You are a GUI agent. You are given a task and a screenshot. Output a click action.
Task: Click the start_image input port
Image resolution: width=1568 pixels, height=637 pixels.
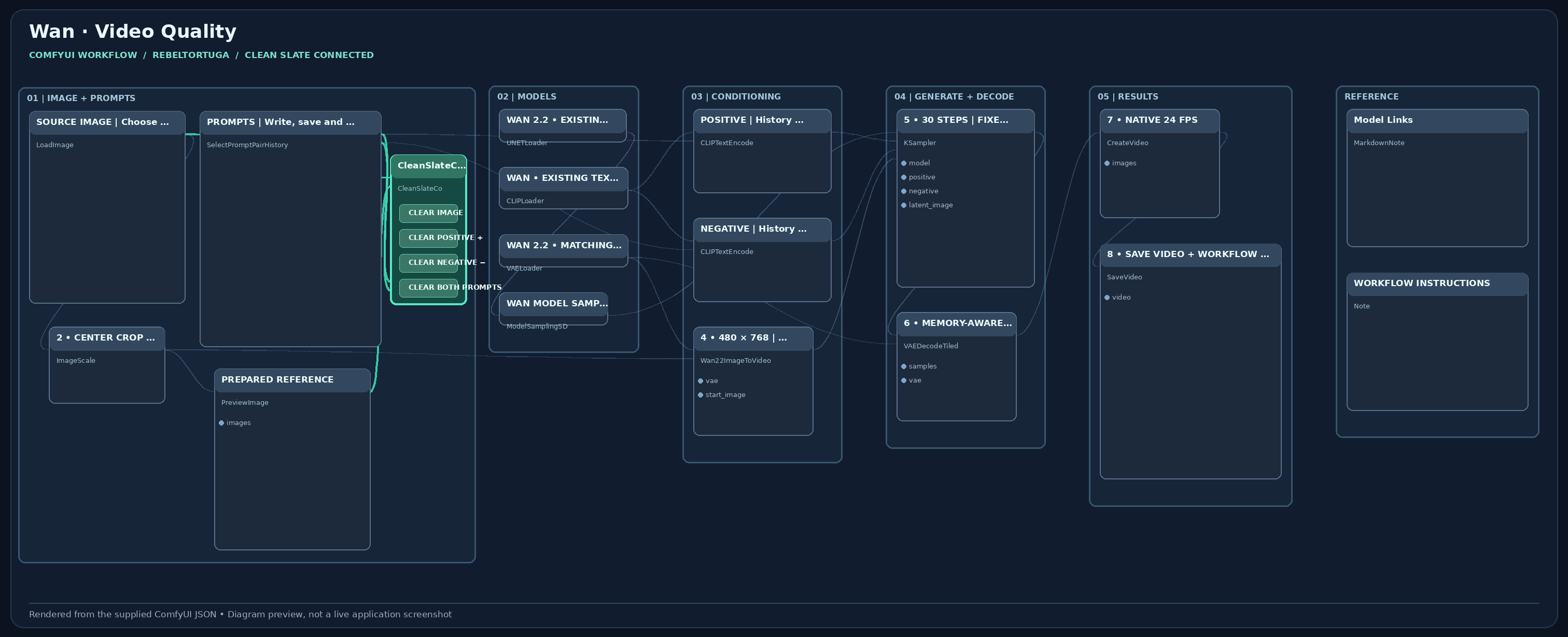(x=700, y=395)
